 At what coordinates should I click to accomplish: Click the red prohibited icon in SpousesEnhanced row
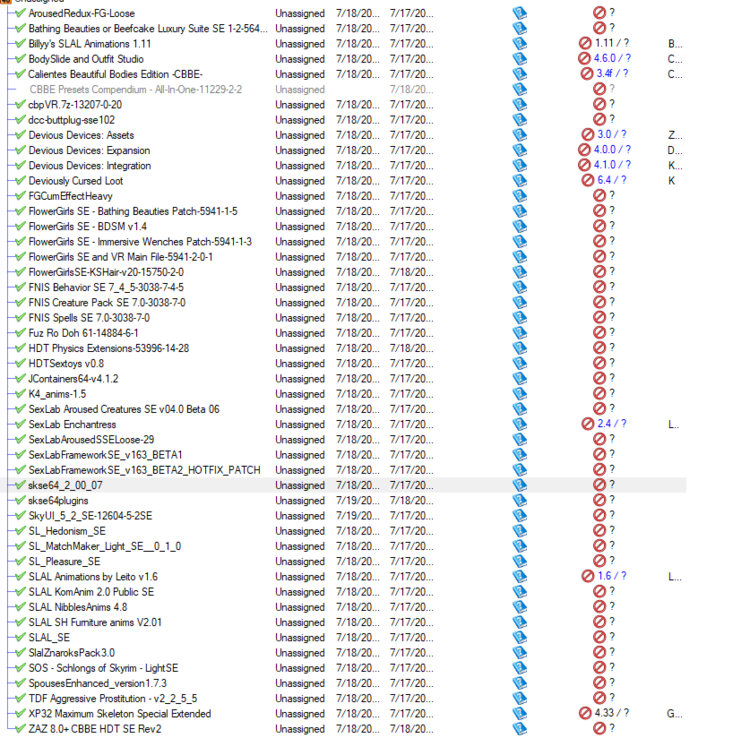599,683
